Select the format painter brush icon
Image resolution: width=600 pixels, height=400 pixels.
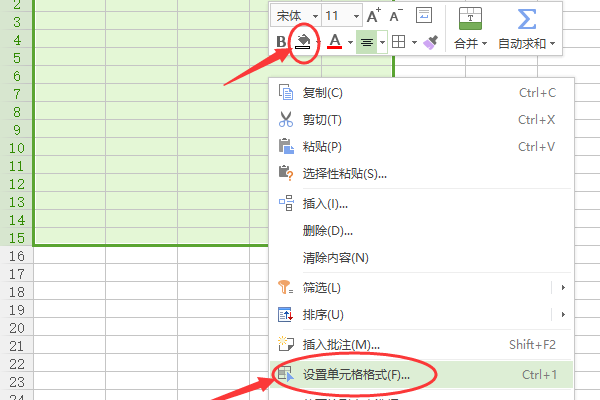430,42
